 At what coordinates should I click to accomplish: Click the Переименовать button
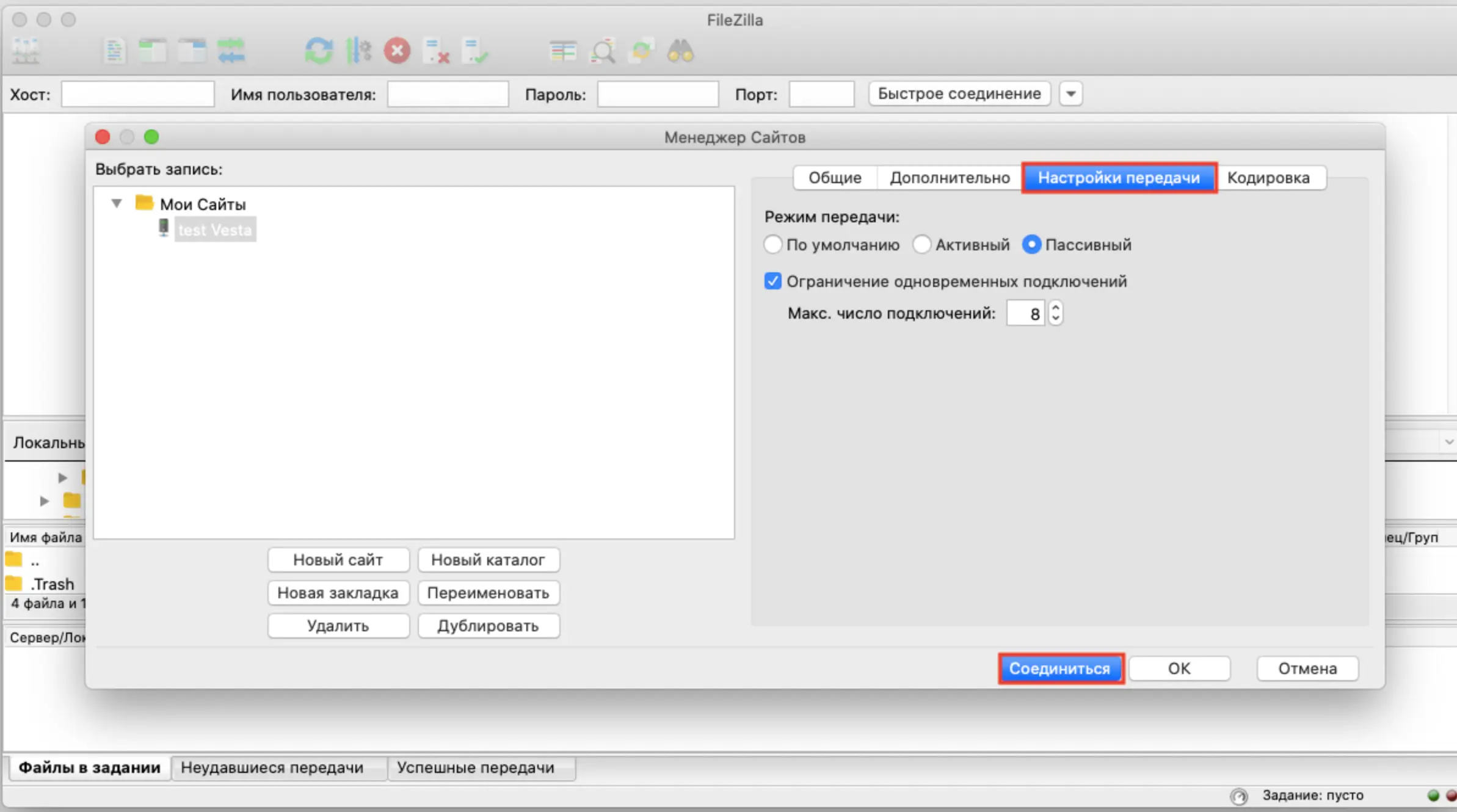point(488,593)
